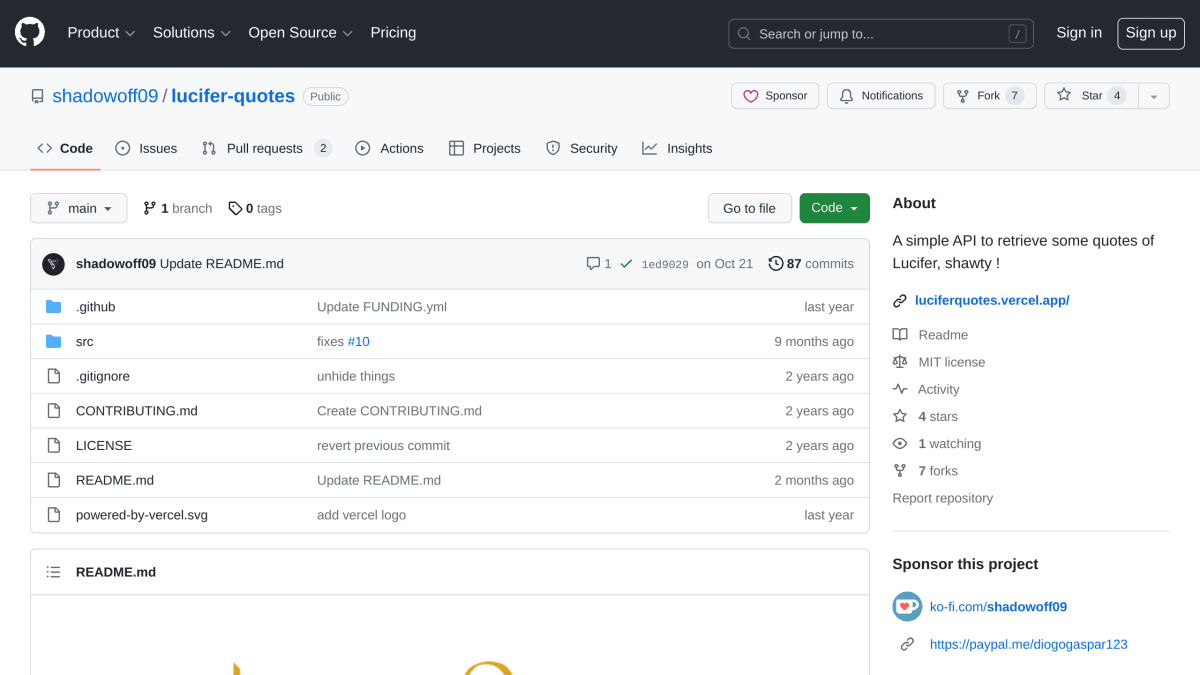1200x675 pixels.
Task: Expand the Solutions menu
Action: point(192,33)
